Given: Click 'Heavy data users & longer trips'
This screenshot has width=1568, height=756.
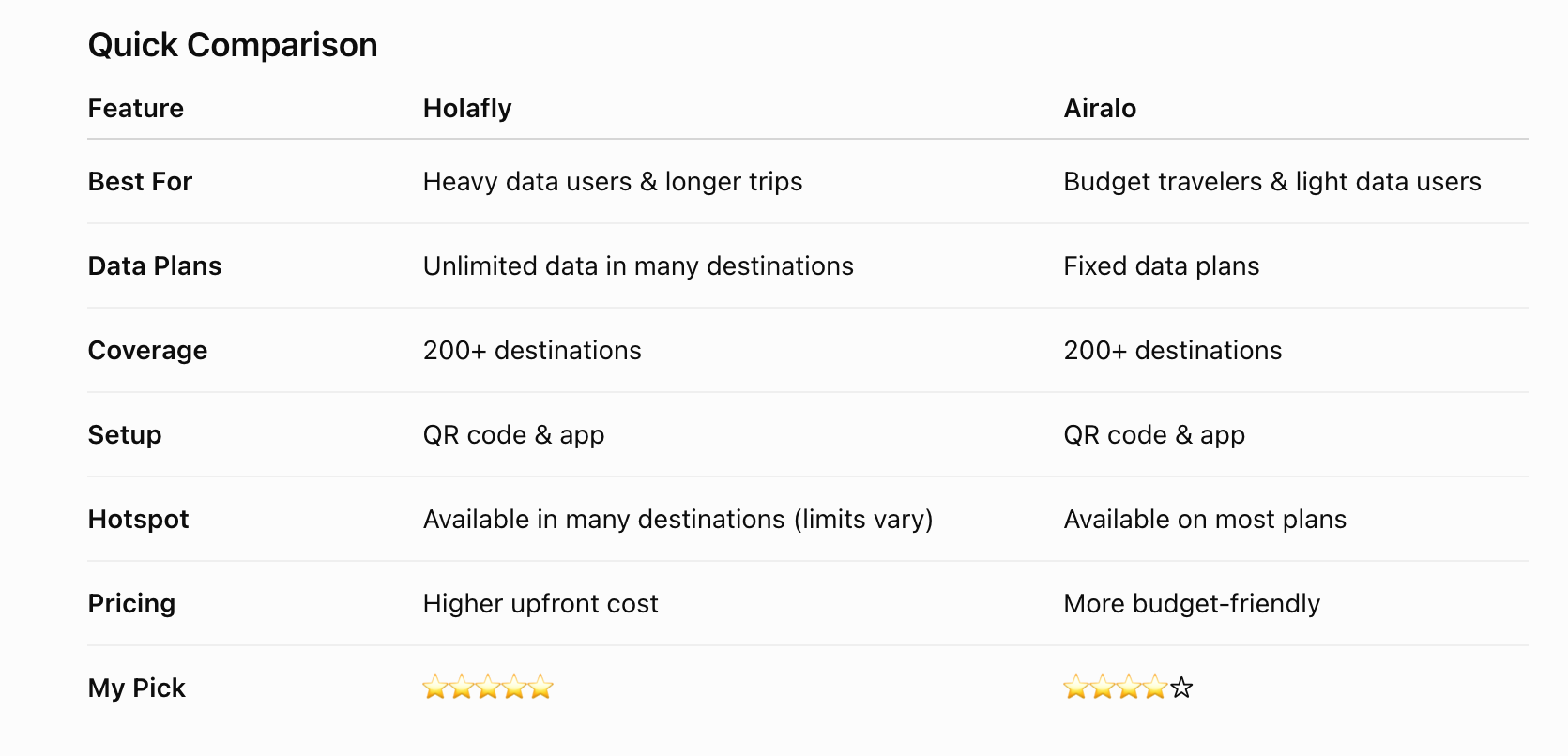Looking at the screenshot, I should tap(613, 182).
